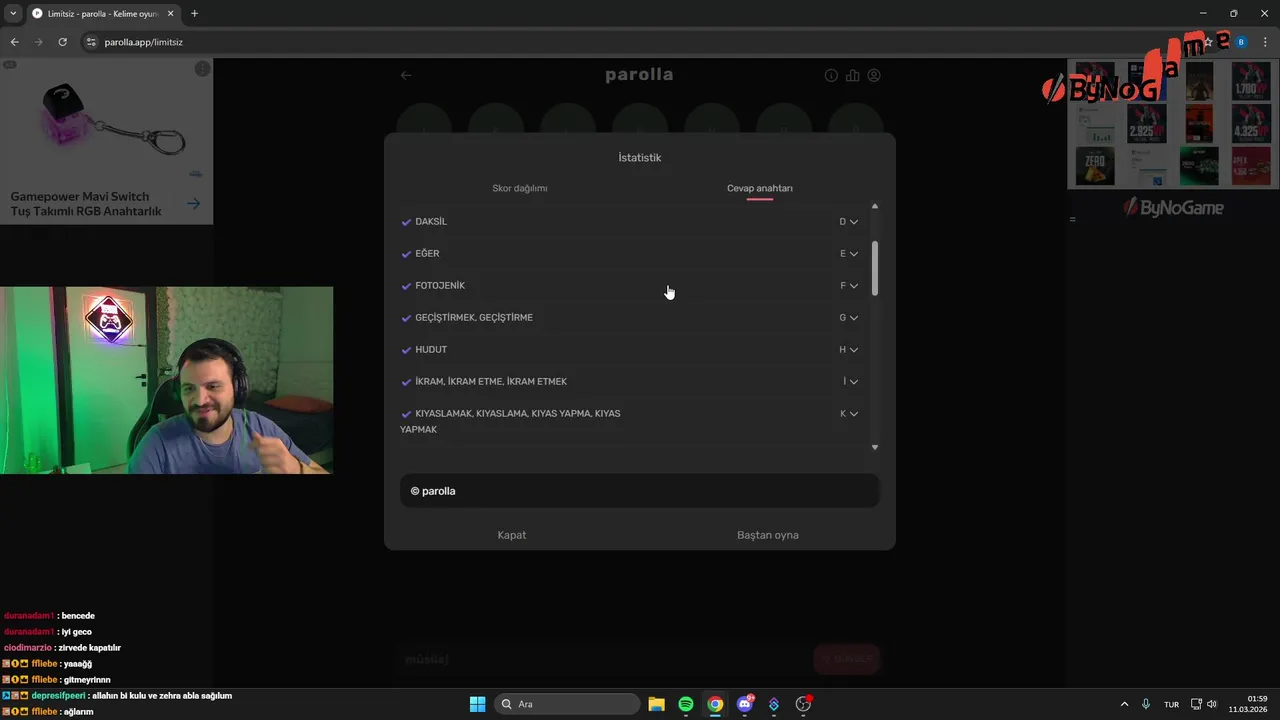The image size is (1280, 720).
Task: Open Chrome from the taskbar
Action: pyautogui.click(x=715, y=704)
